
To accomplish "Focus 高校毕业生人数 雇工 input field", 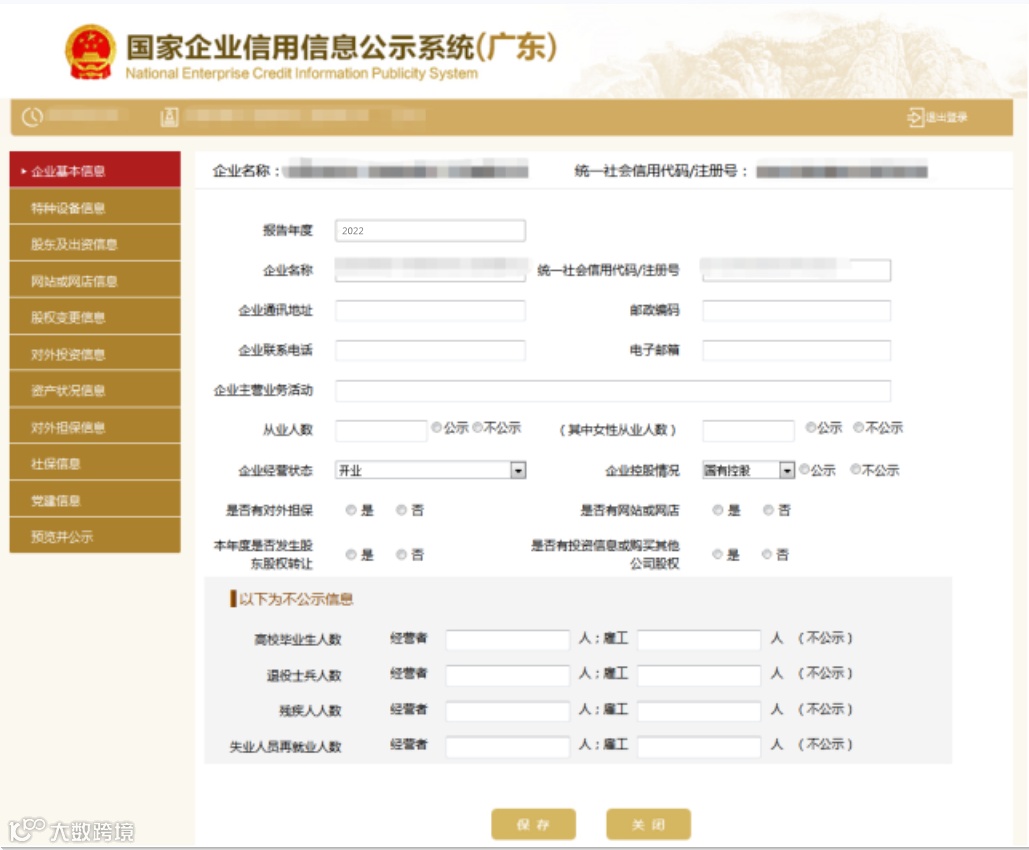I will coord(699,639).
